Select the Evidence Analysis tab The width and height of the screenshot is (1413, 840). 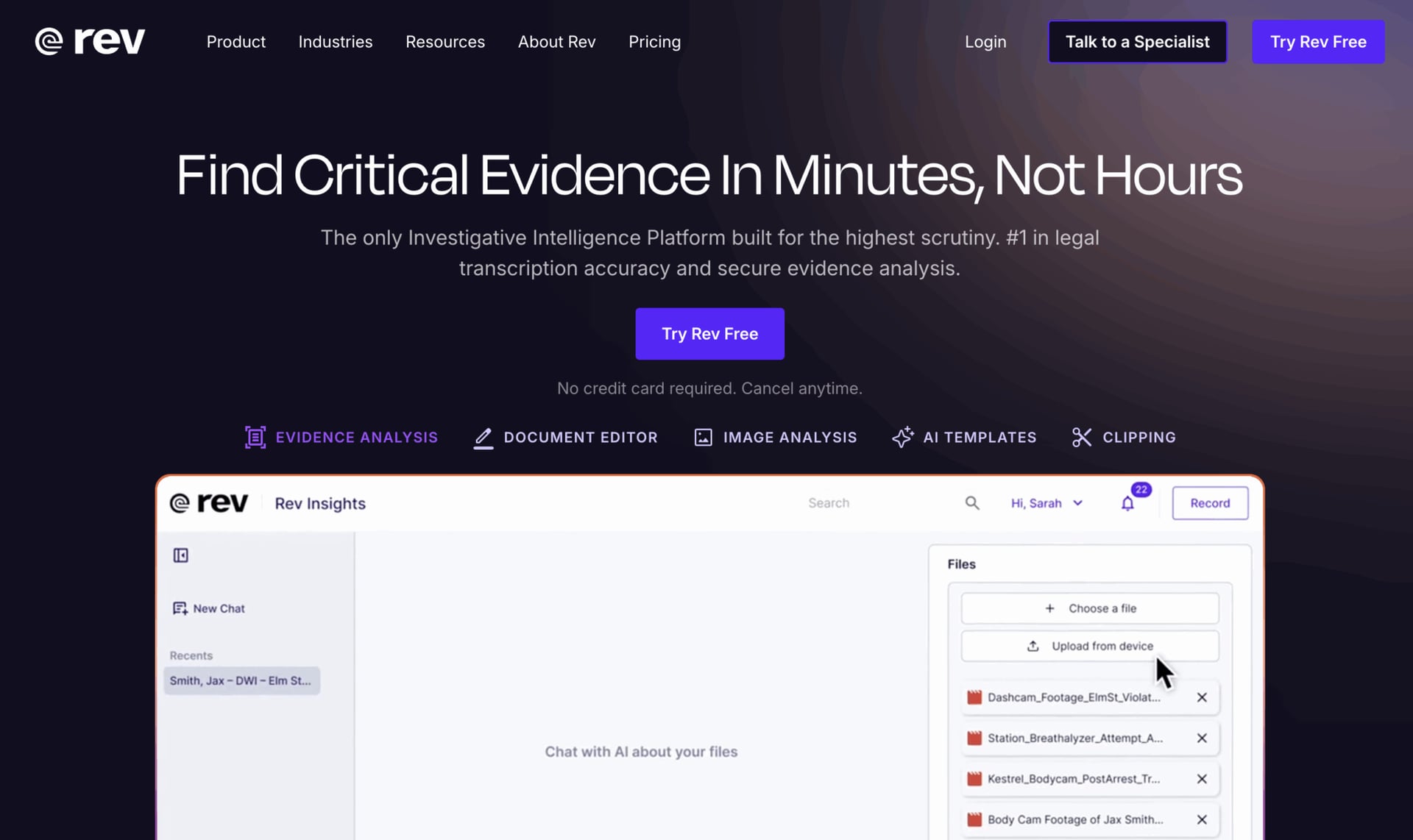341,437
